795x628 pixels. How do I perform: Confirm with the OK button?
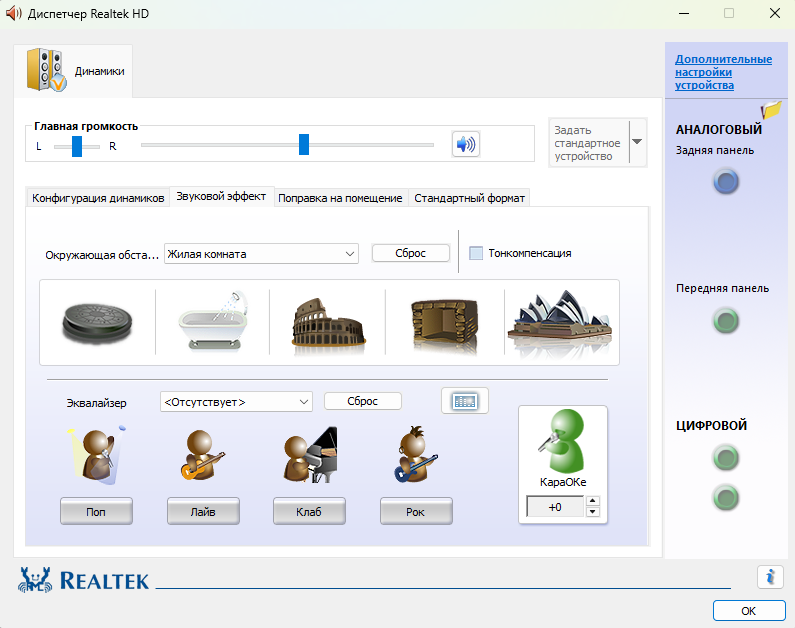point(749,611)
